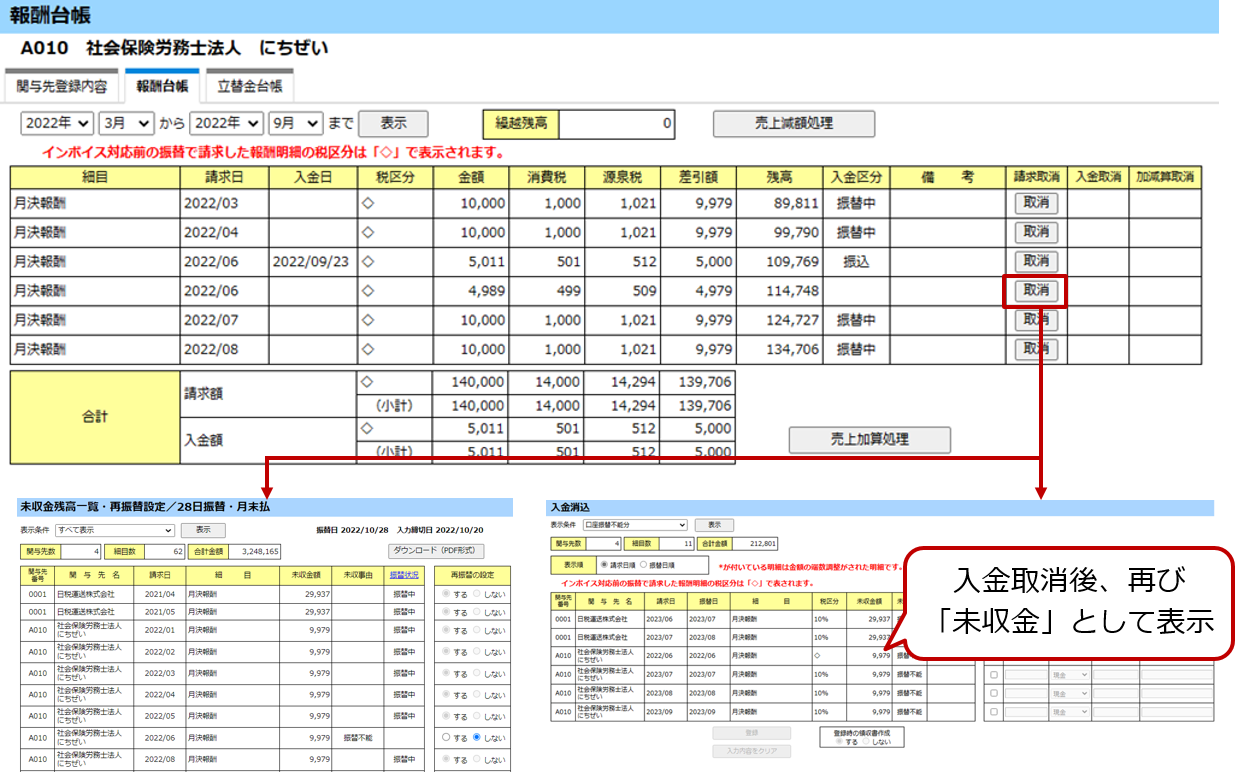Open the start month dropdown showing 3月
1235x772 pixels.
click(126, 123)
